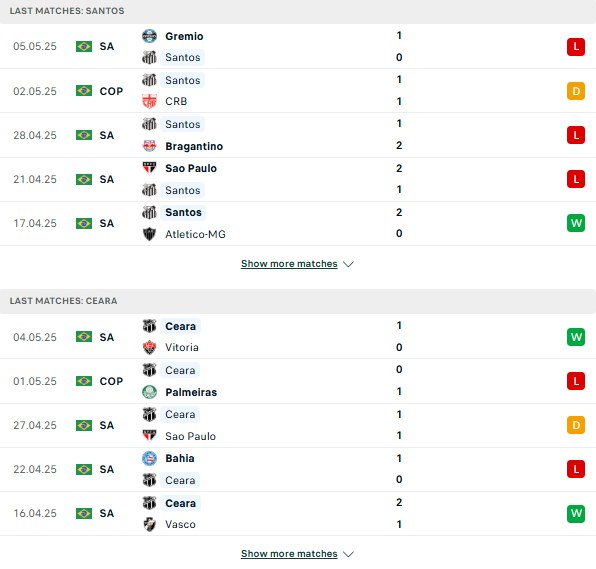Click the green W badge for Santos vs Atletico-MG
The width and height of the screenshot is (596, 569).
[x=576, y=223]
